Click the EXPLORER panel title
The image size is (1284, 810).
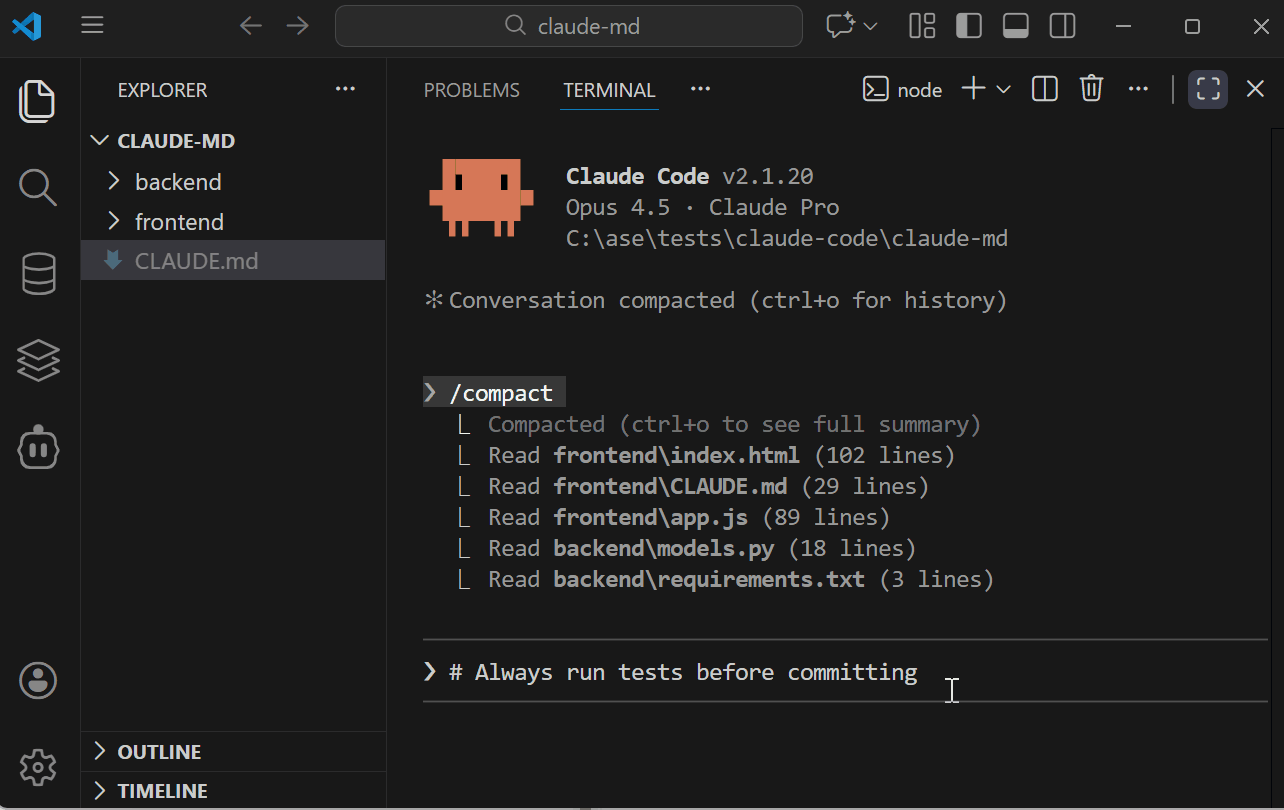[162, 90]
